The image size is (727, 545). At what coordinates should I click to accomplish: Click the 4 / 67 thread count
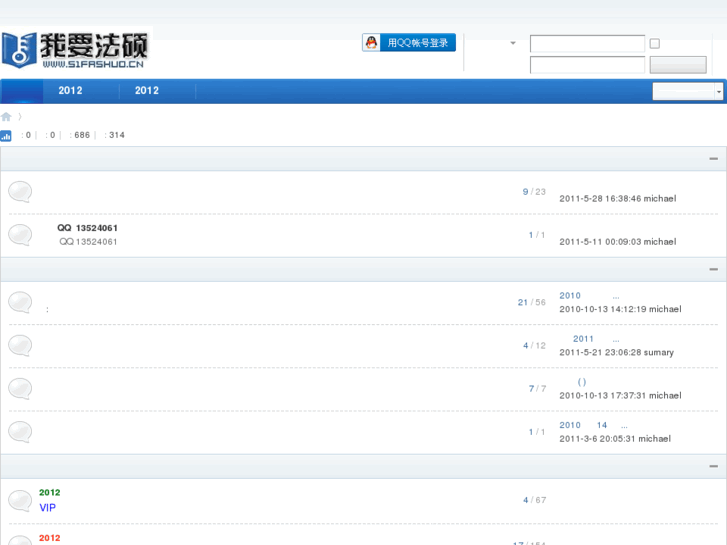coord(534,500)
